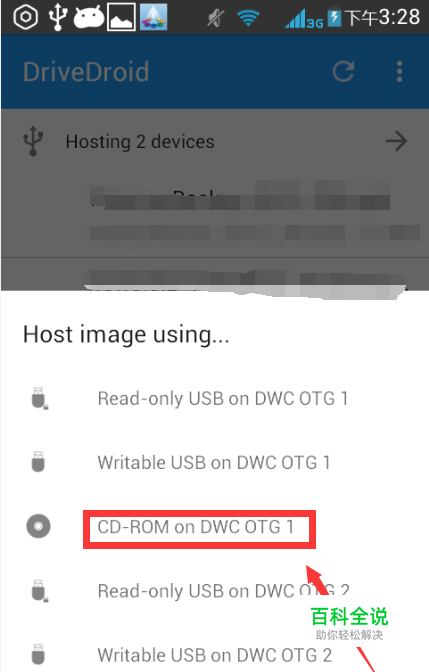Tap the USB connection icon in status bar
Viewport: 429px width, 672px height.
point(58,17)
